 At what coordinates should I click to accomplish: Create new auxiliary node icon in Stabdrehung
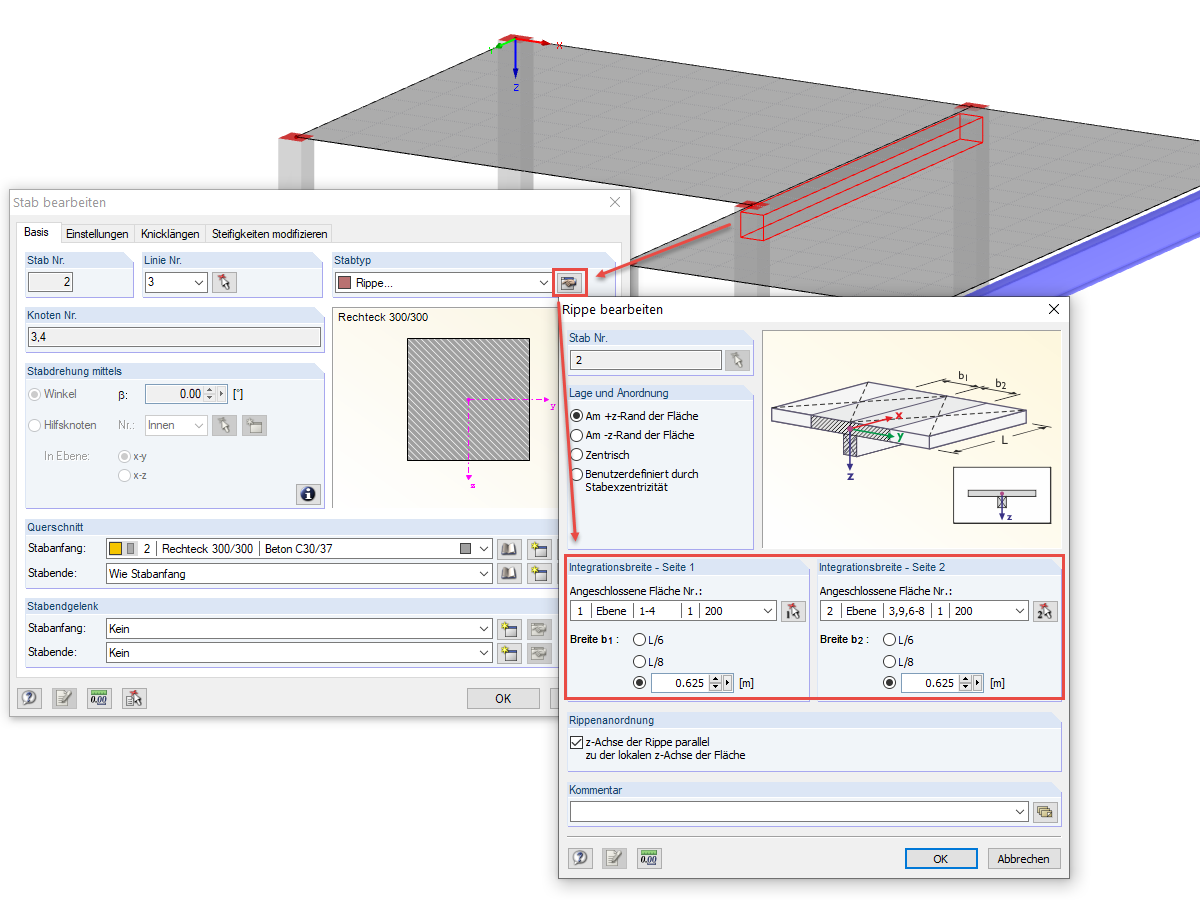tap(254, 425)
